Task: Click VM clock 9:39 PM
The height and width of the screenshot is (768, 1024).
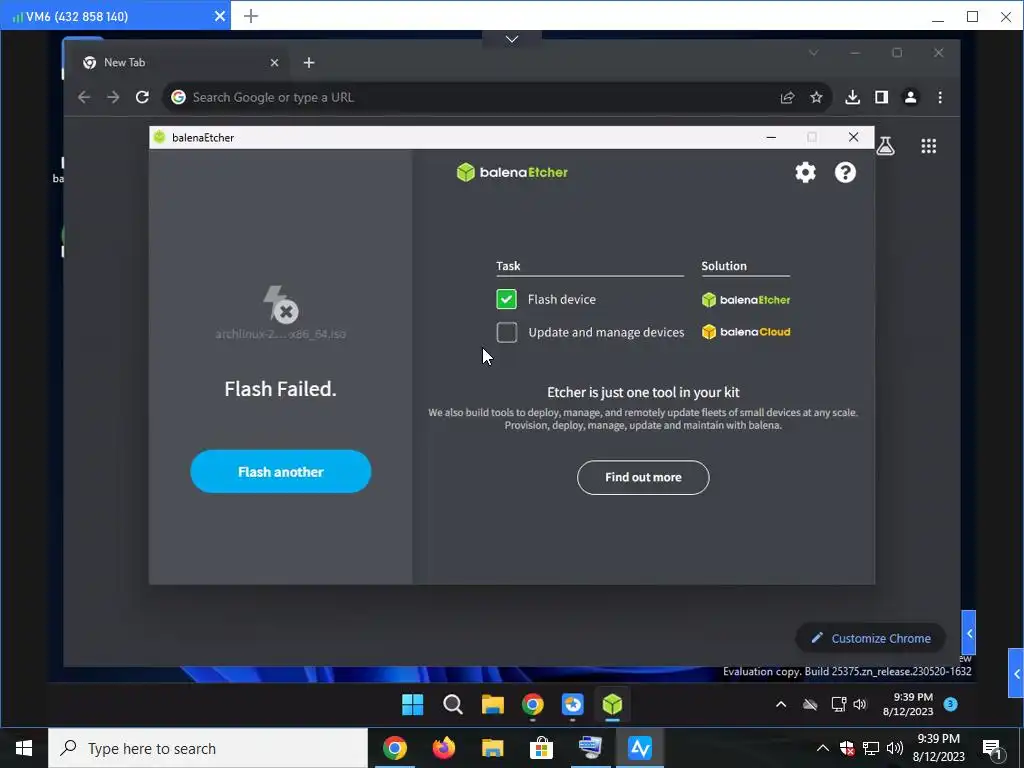Action: tap(912, 697)
